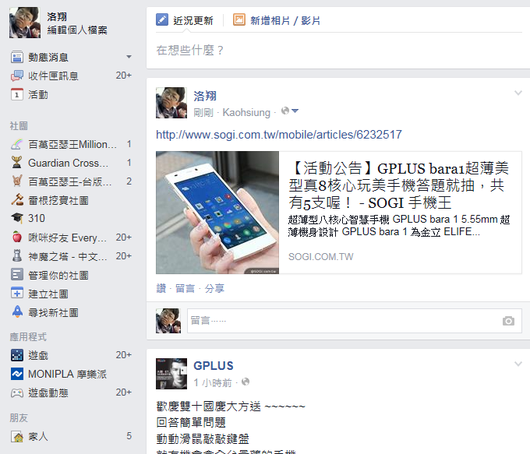Image resolution: width=530 pixels, height=454 pixels.
Task: Click the 雷根挖寶社團 gavel icon
Action: click(x=17, y=200)
